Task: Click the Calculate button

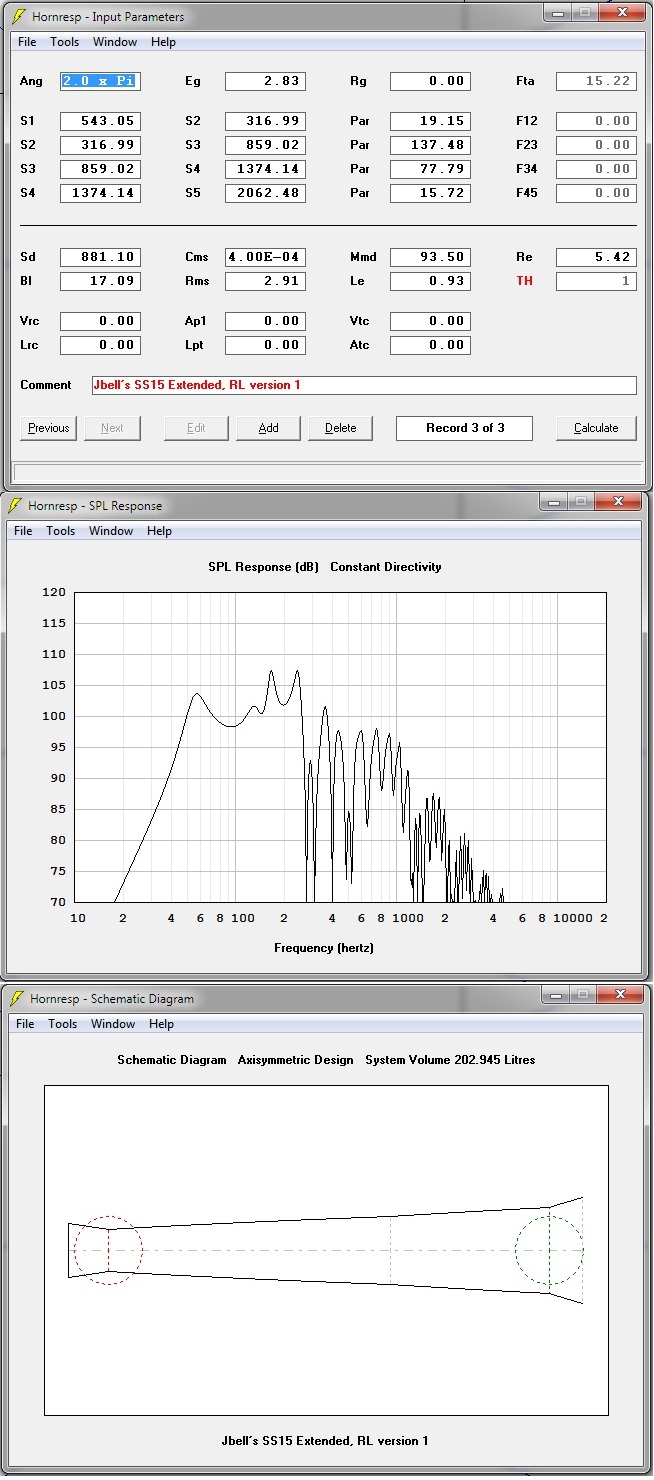Action: 596,428
